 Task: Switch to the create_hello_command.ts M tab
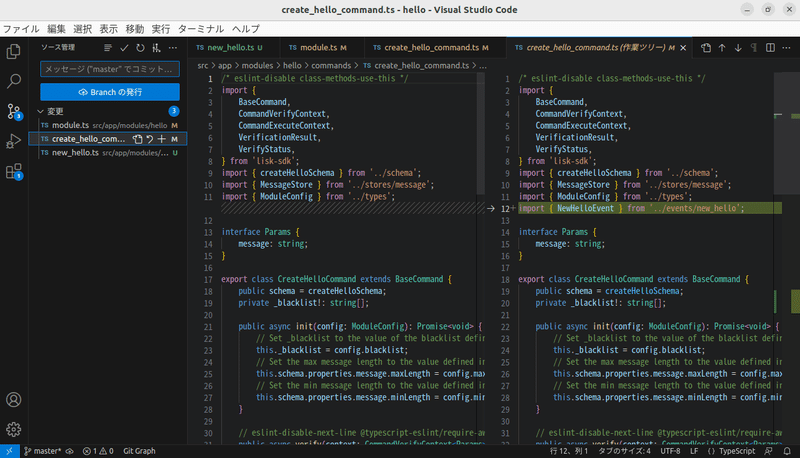pyautogui.click(x=435, y=47)
